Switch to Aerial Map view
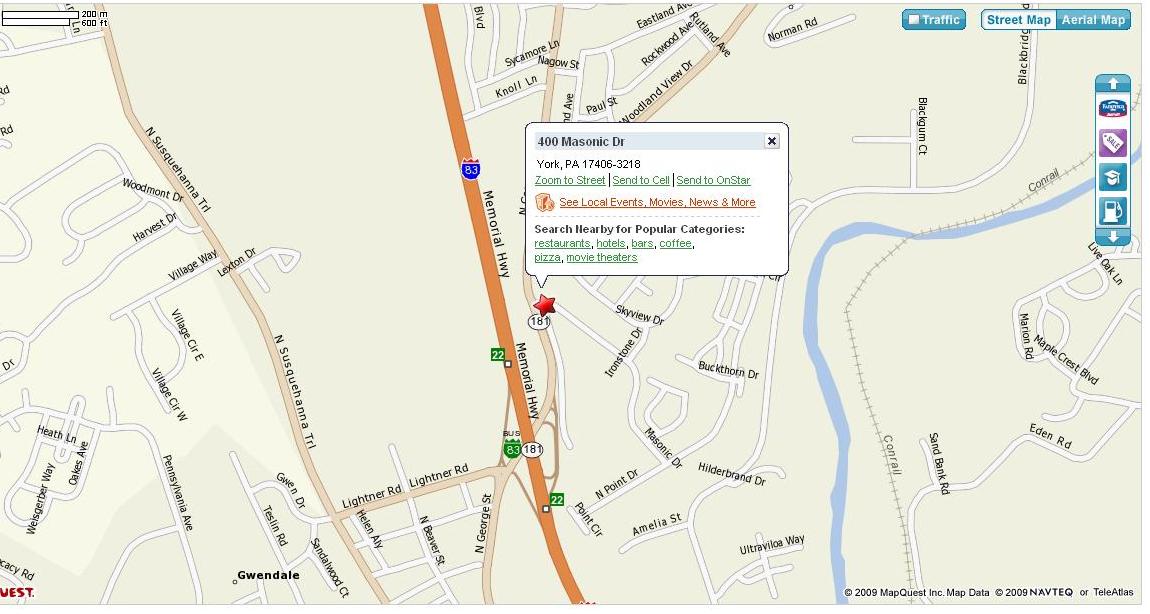The width and height of the screenshot is (1150, 614). click(1093, 20)
